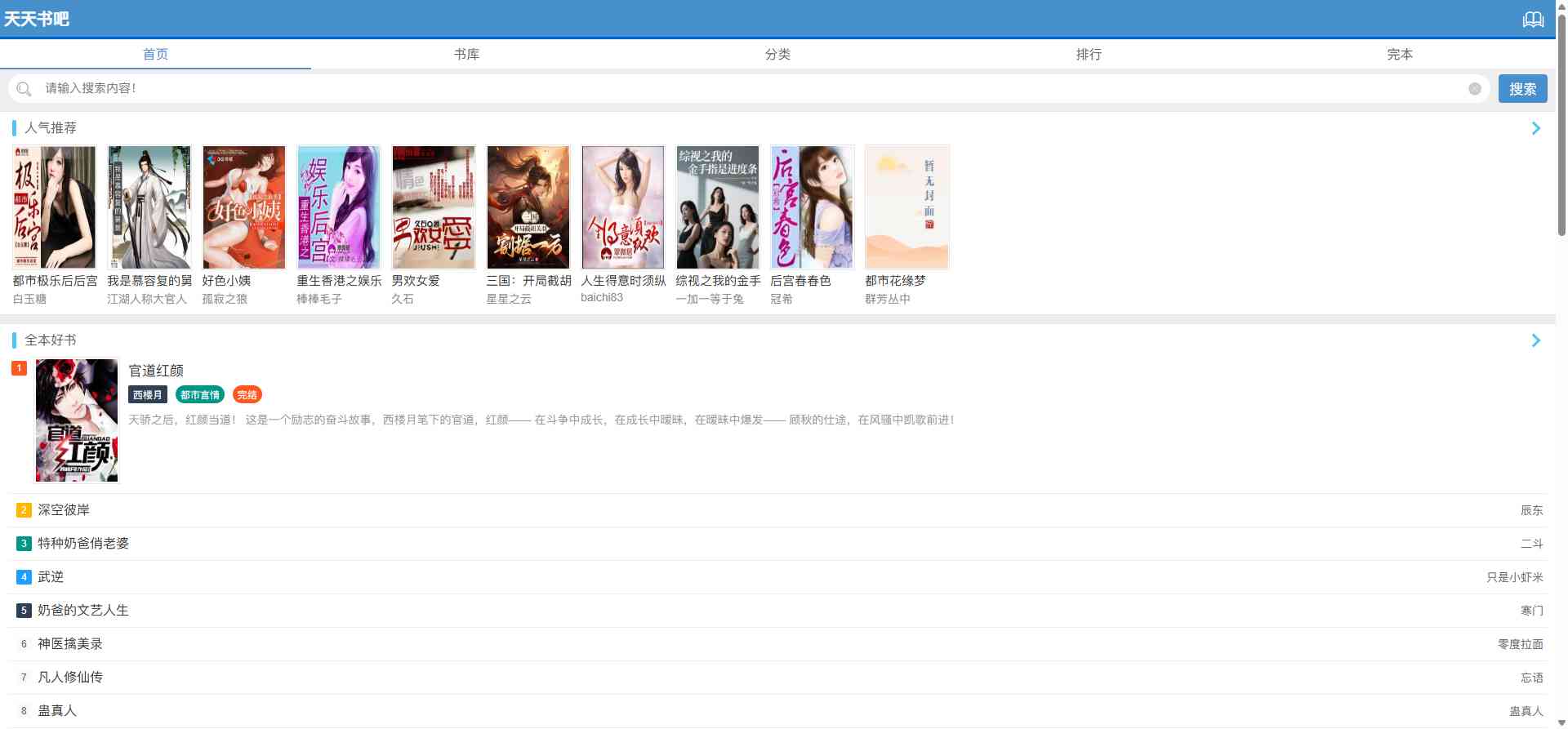Image resolution: width=1568 pixels, height=729 pixels.
Task: Expand 人气推荐 section with arrow
Action: click(x=1535, y=128)
